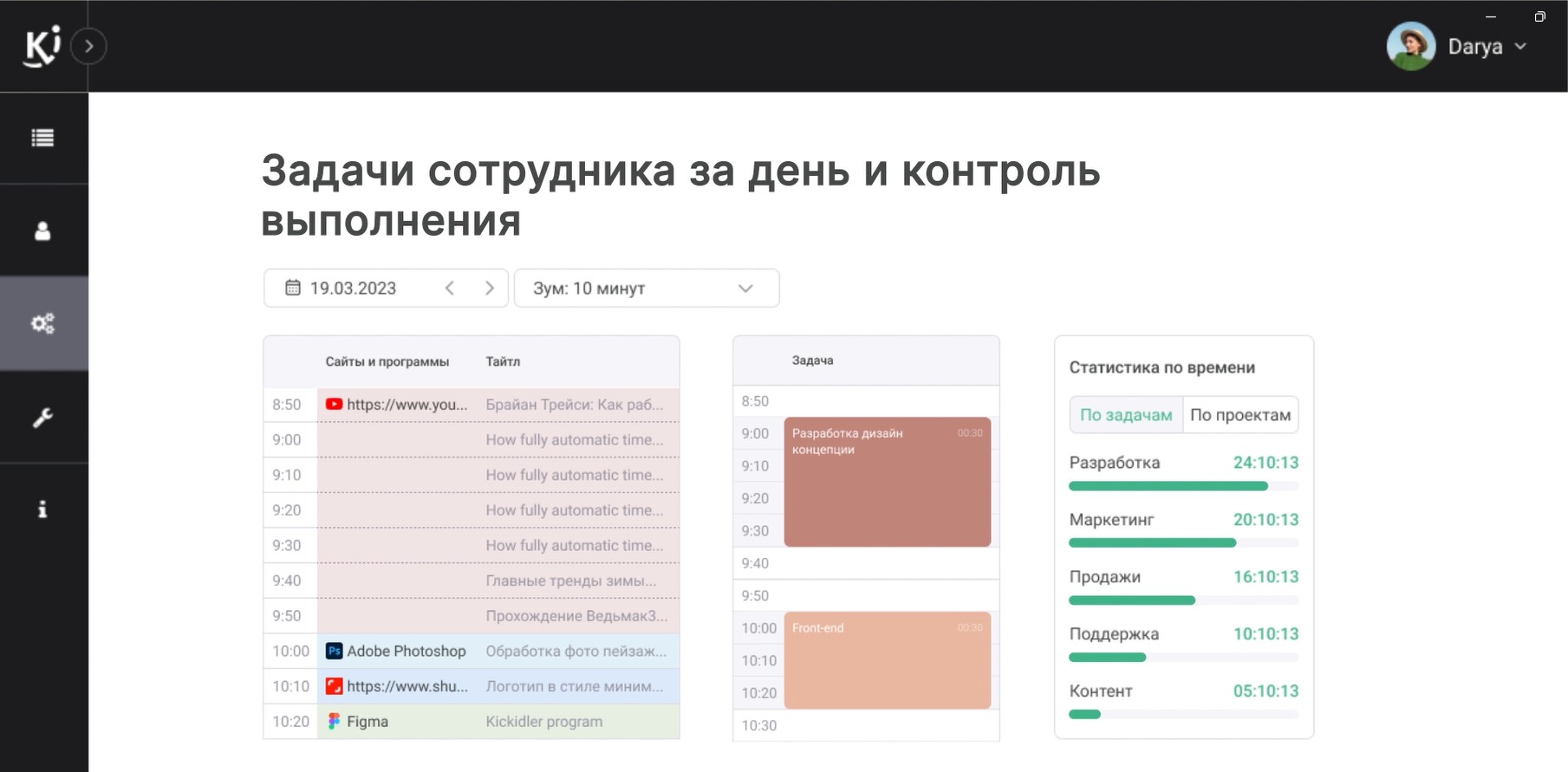The image size is (1568, 772).
Task: Switch to the 'По проектам' tab
Action: pos(1240,415)
